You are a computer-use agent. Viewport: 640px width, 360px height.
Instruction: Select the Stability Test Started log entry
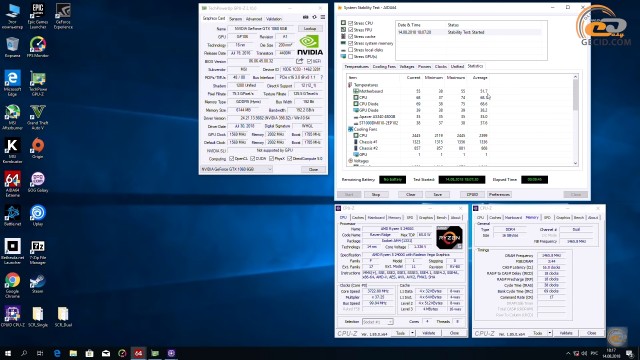tap(469, 32)
